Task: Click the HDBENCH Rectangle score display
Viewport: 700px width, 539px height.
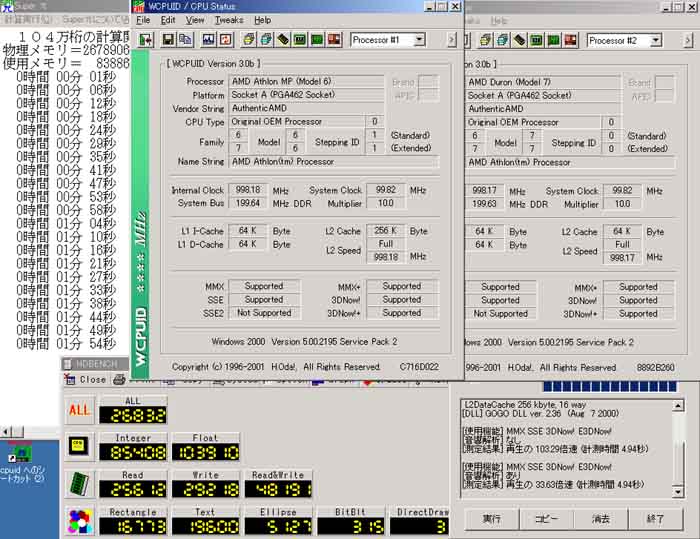Action: pyautogui.click(x=133, y=527)
